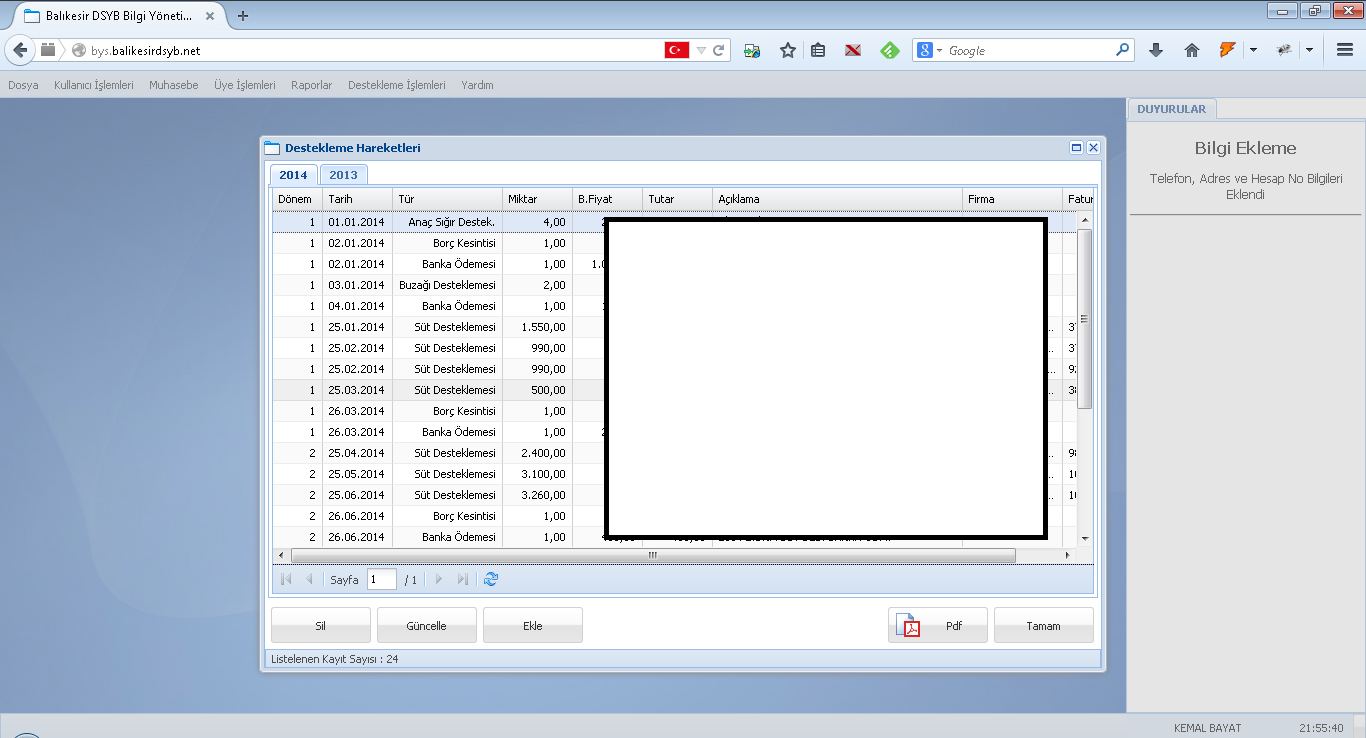Go to browser home page icon

click(1192, 50)
